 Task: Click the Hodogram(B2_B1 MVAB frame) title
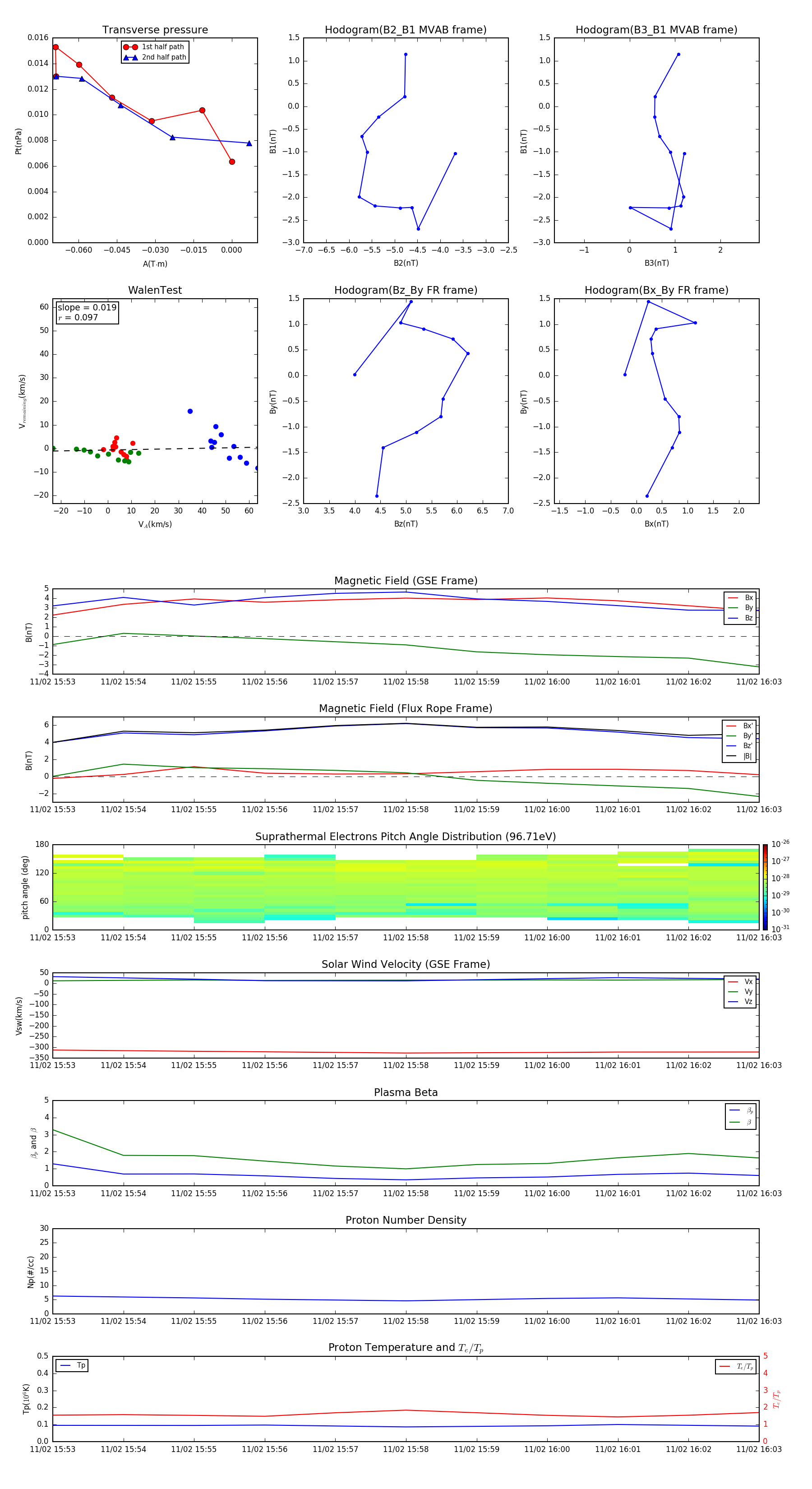tap(405, 30)
